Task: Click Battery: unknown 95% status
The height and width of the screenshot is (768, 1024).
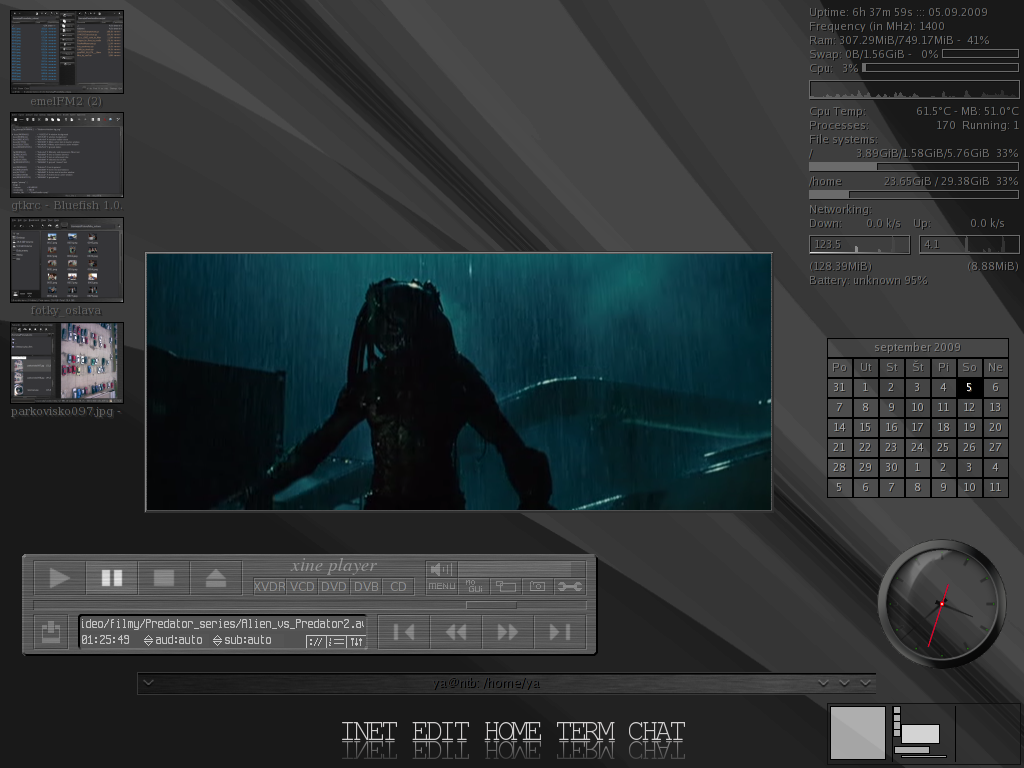Action: (868, 280)
